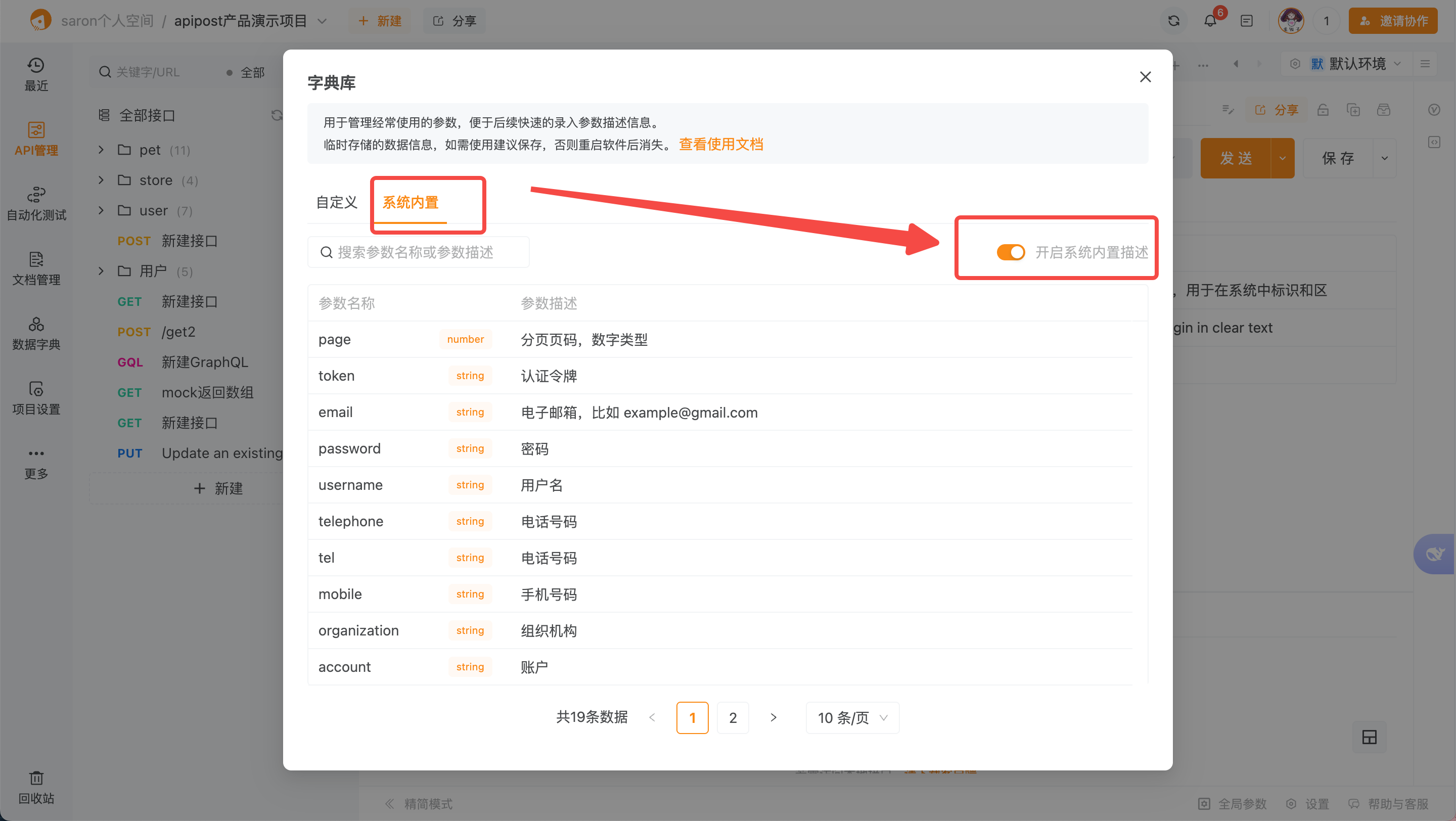The width and height of the screenshot is (1456, 821).
Task: Click the layout split icon at bottom right
Action: click(x=1369, y=737)
